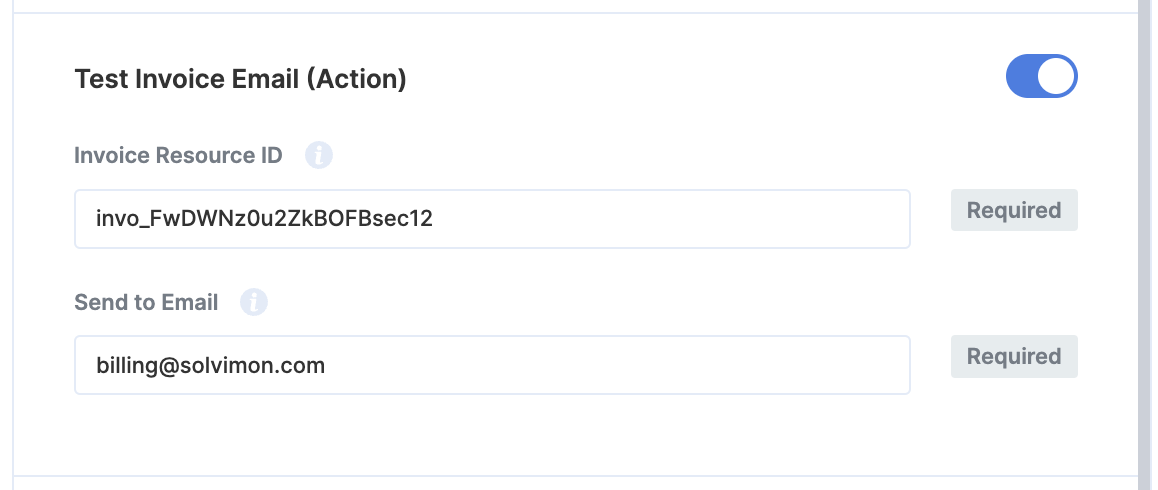Image resolution: width=1158 pixels, height=490 pixels.
Task: Open help for the recipient email field
Action: coord(254,302)
